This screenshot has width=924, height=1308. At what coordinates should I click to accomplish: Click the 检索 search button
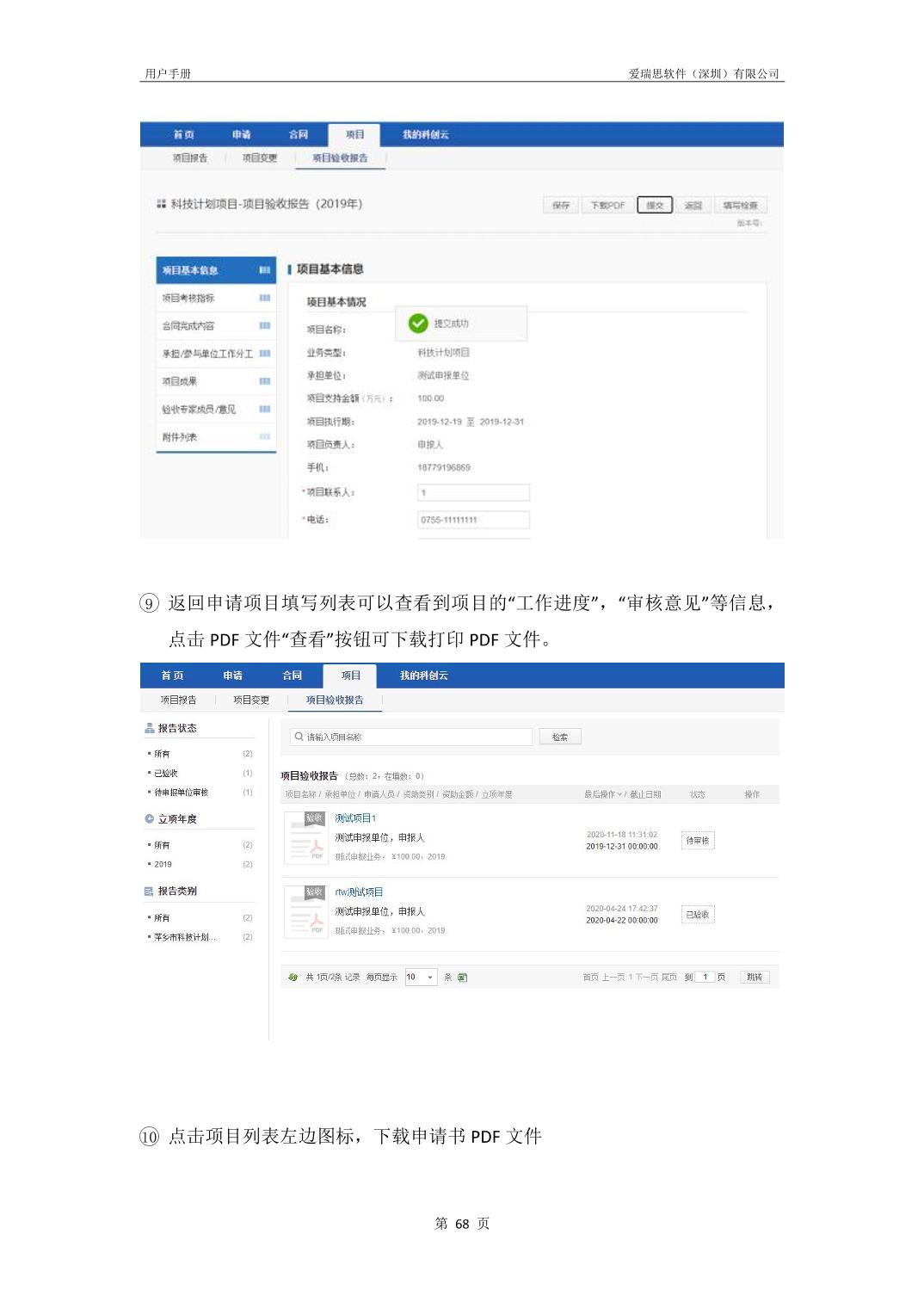tap(560, 737)
